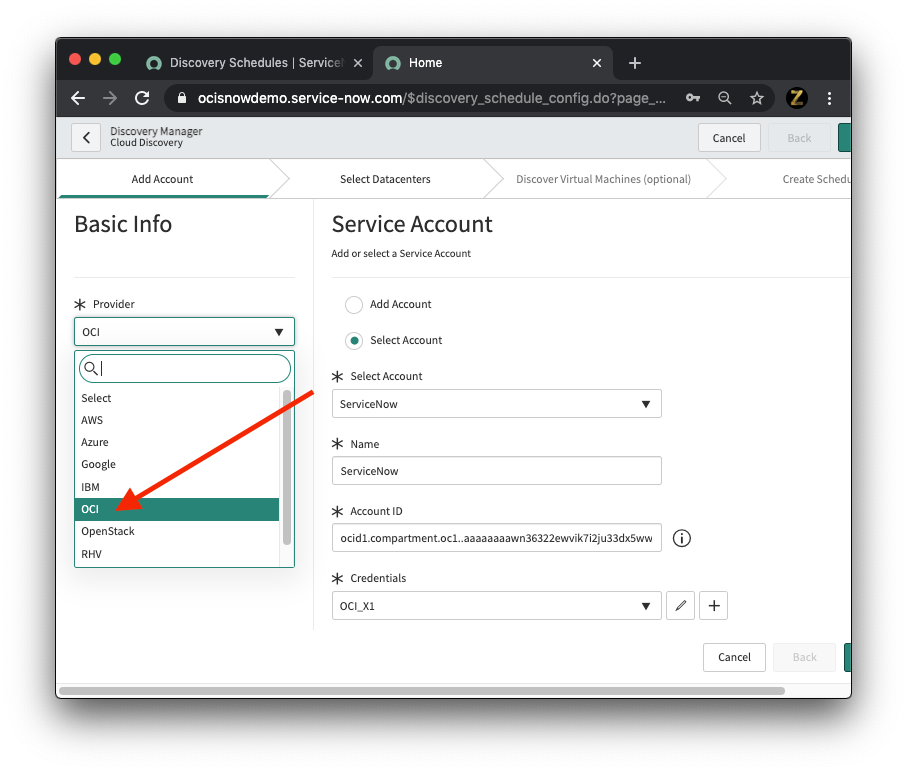This screenshot has height=772, width=907.
Task: Choose IBM in provider list
Action: coord(177,487)
